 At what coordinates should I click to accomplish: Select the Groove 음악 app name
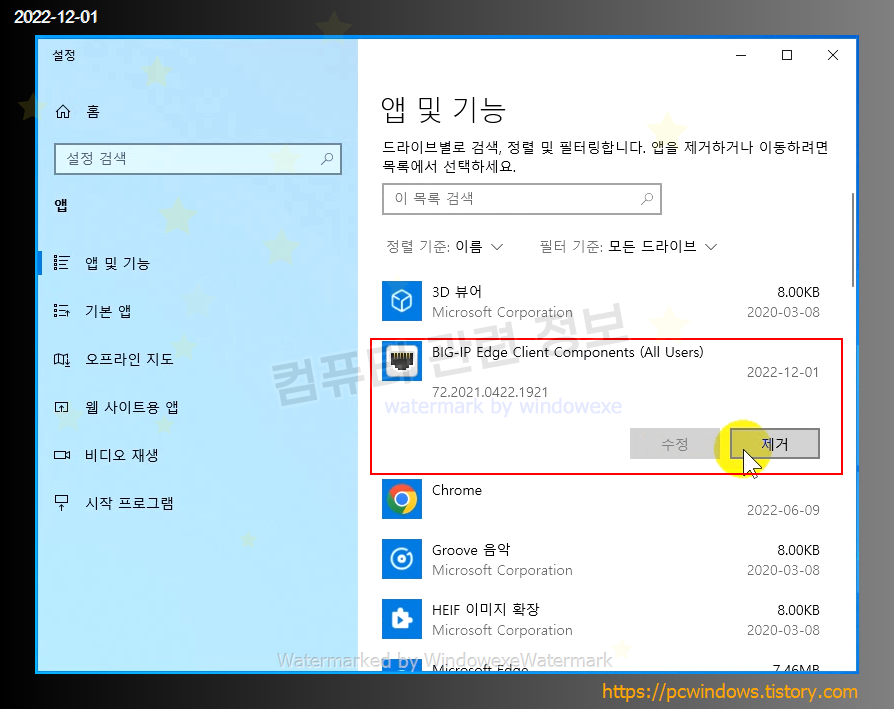(x=471, y=550)
